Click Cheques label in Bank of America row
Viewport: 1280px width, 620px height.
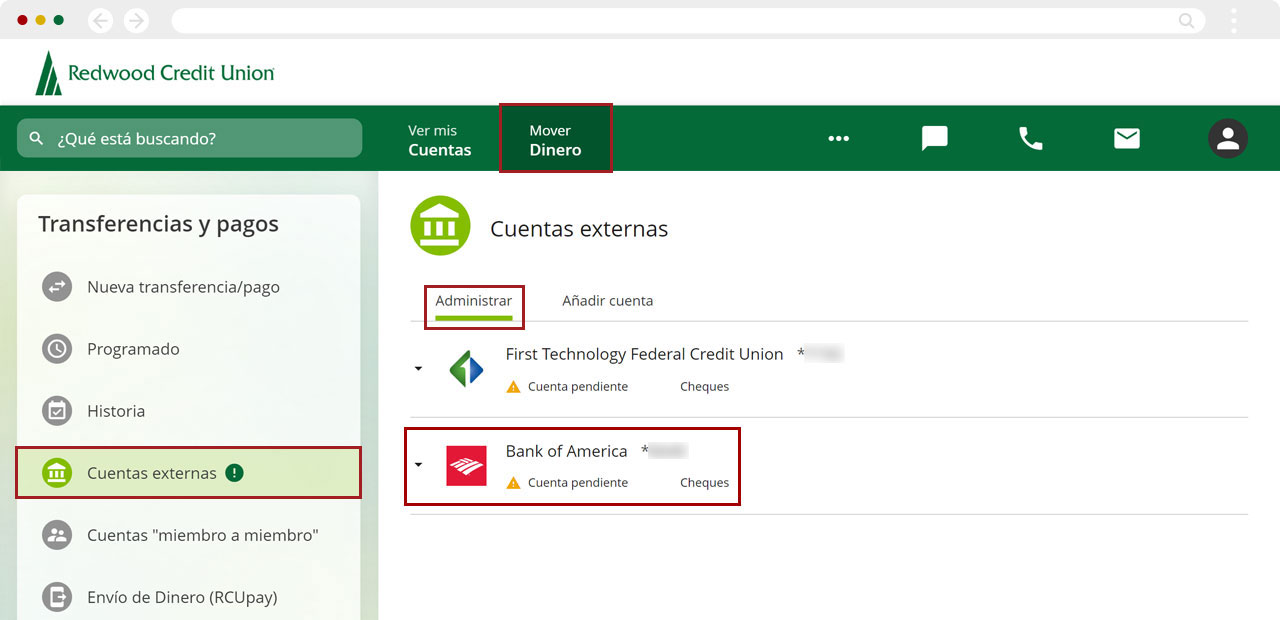704,482
